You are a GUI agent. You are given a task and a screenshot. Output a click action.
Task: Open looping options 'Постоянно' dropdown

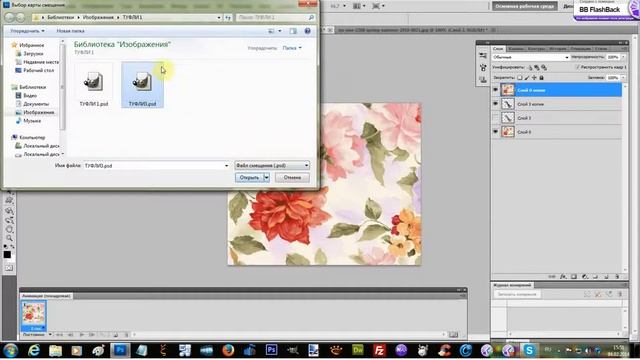pos(37,335)
